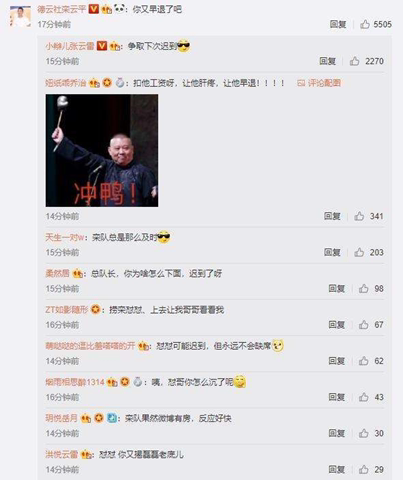The width and height of the screenshot is (403, 480).
Task: Like the top comment with 5505 likes
Action: click(x=365, y=24)
